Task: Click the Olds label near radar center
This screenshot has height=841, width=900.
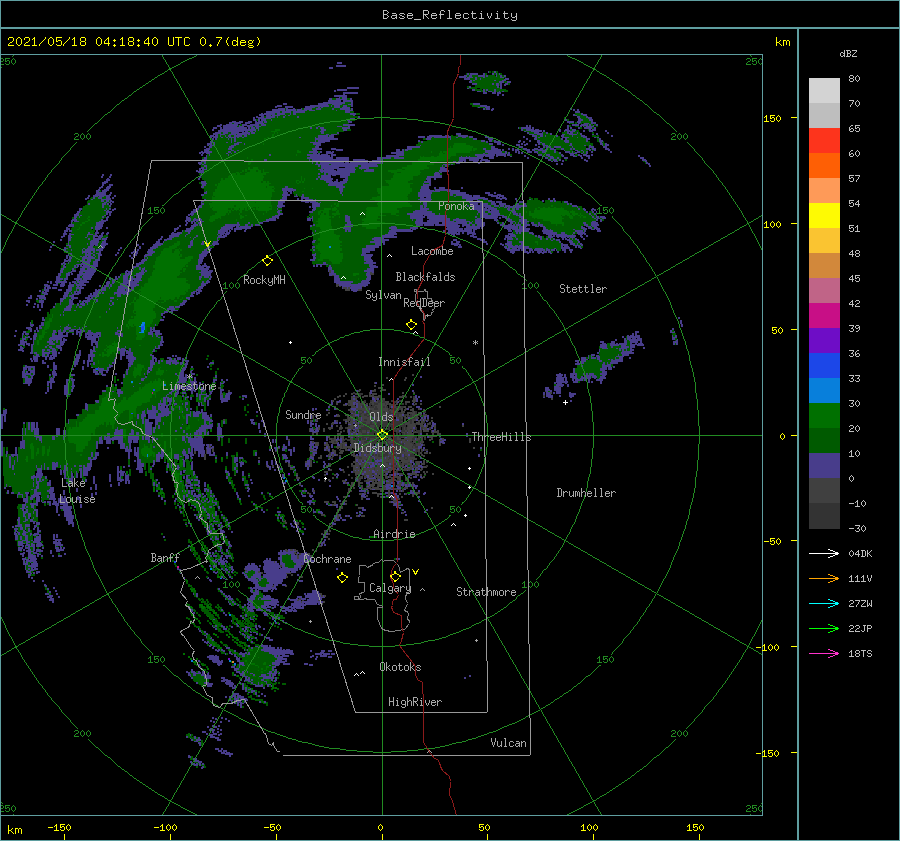Action: click(381, 417)
